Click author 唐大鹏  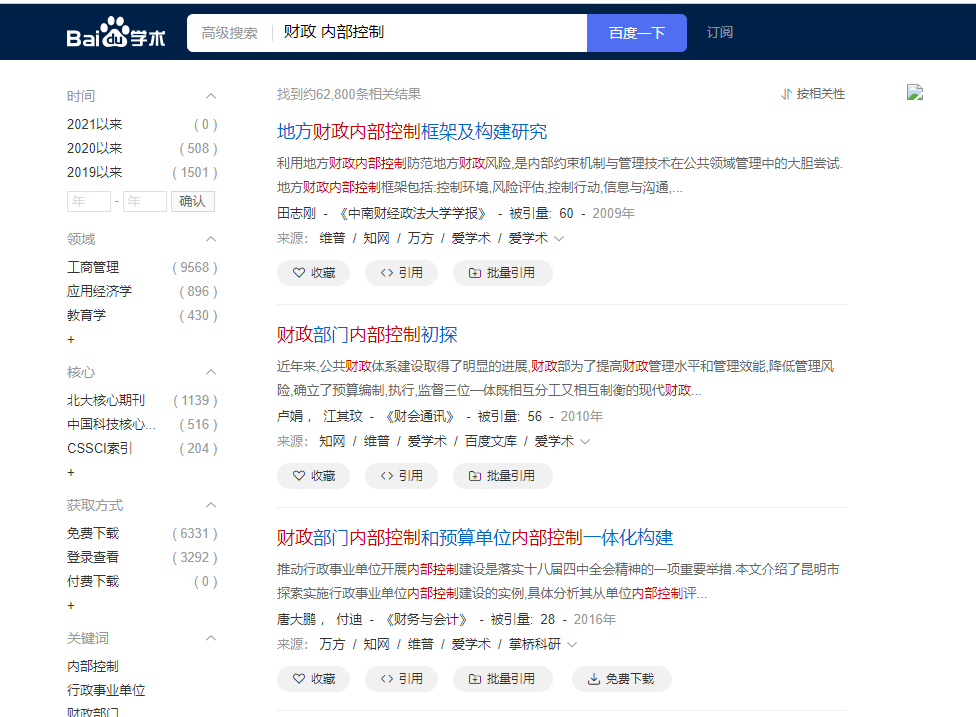(296, 619)
